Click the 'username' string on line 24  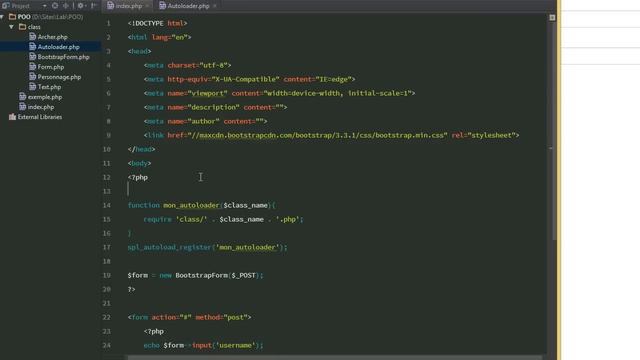pyautogui.click(x=235, y=345)
